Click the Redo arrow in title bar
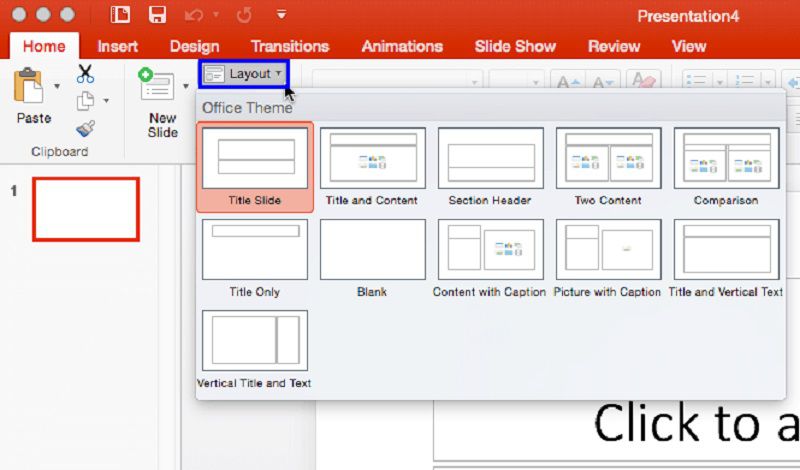The height and width of the screenshot is (470, 800). coord(244,15)
